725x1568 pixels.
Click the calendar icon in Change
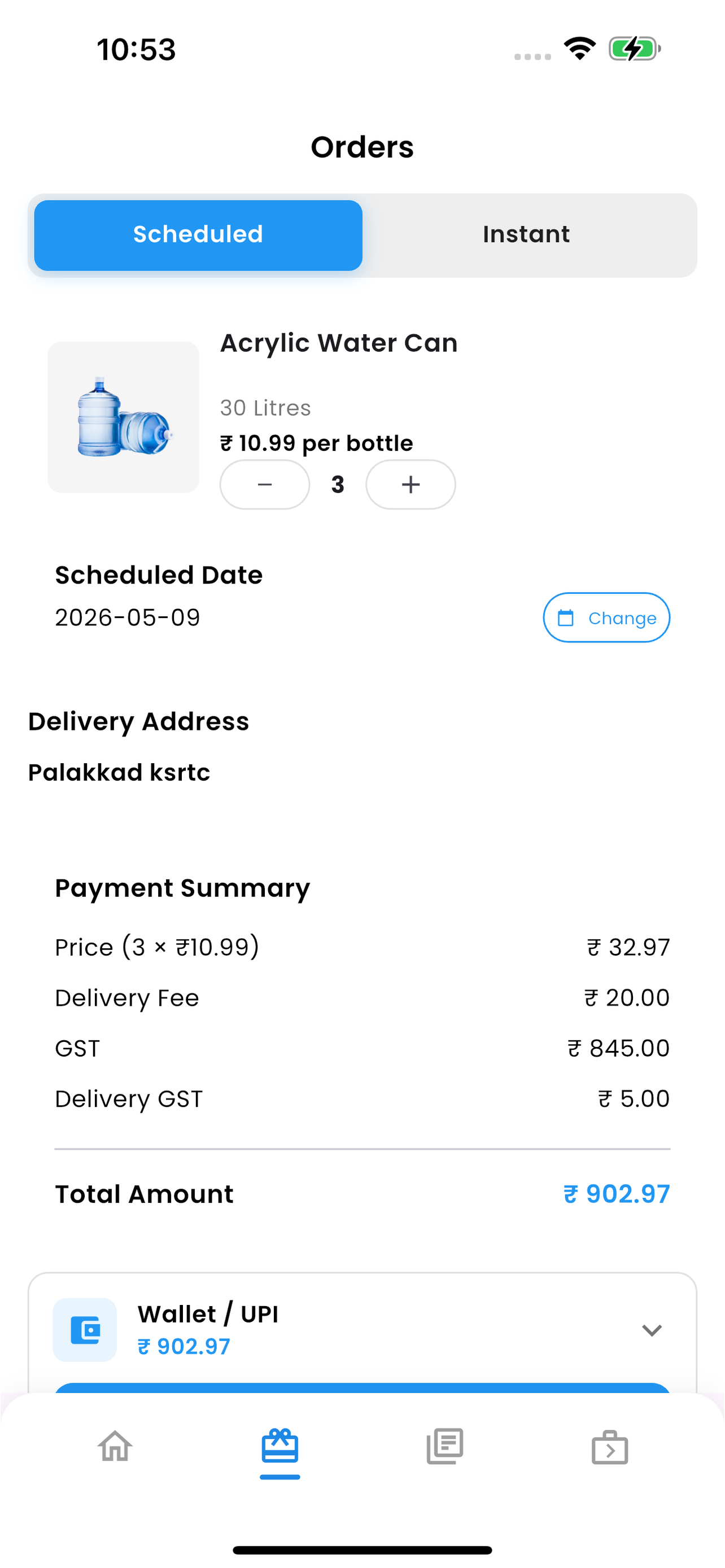point(566,618)
